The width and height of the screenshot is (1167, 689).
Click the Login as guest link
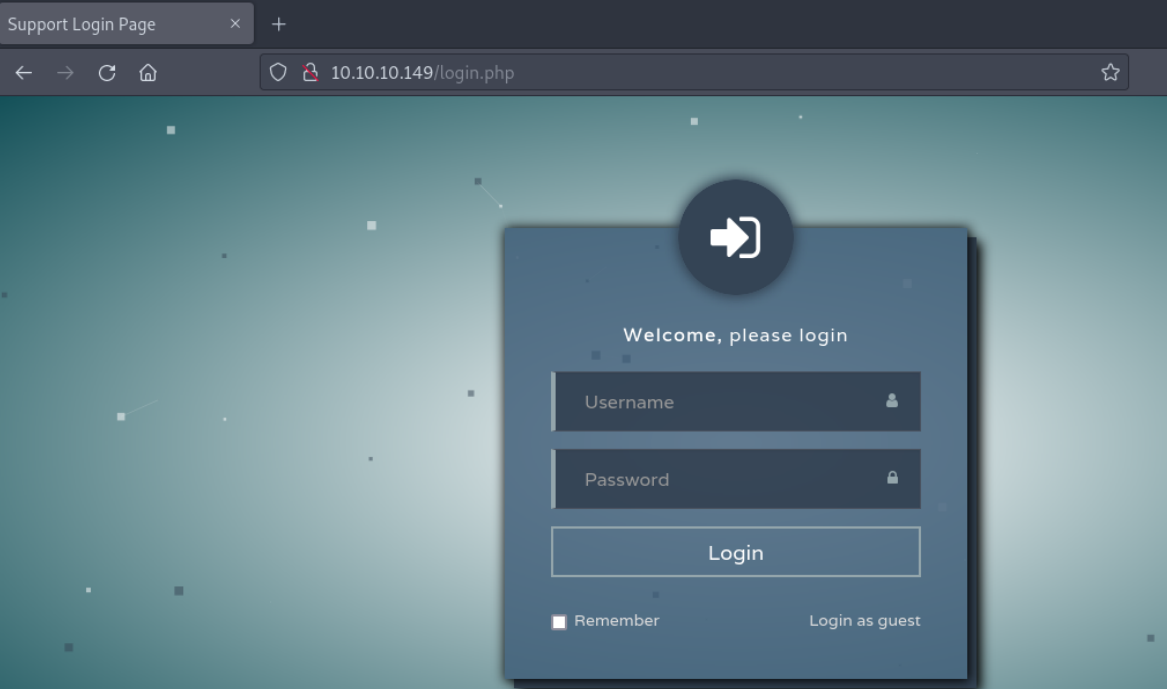click(x=864, y=621)
